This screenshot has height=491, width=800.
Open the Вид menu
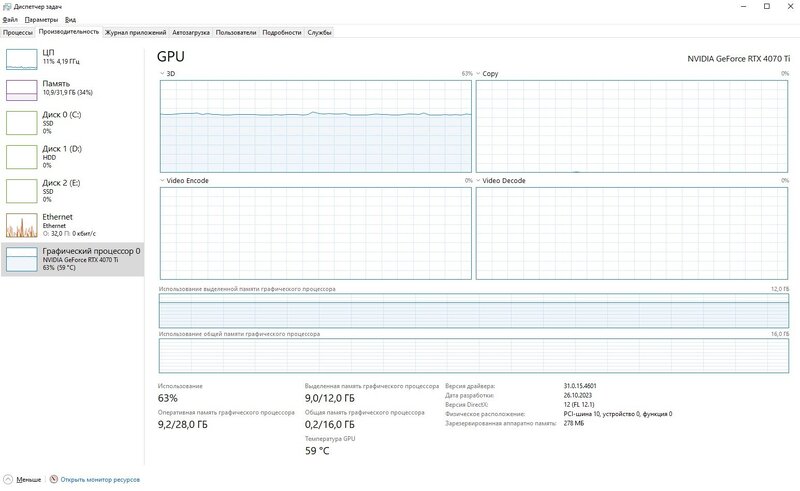click(70, 19)
